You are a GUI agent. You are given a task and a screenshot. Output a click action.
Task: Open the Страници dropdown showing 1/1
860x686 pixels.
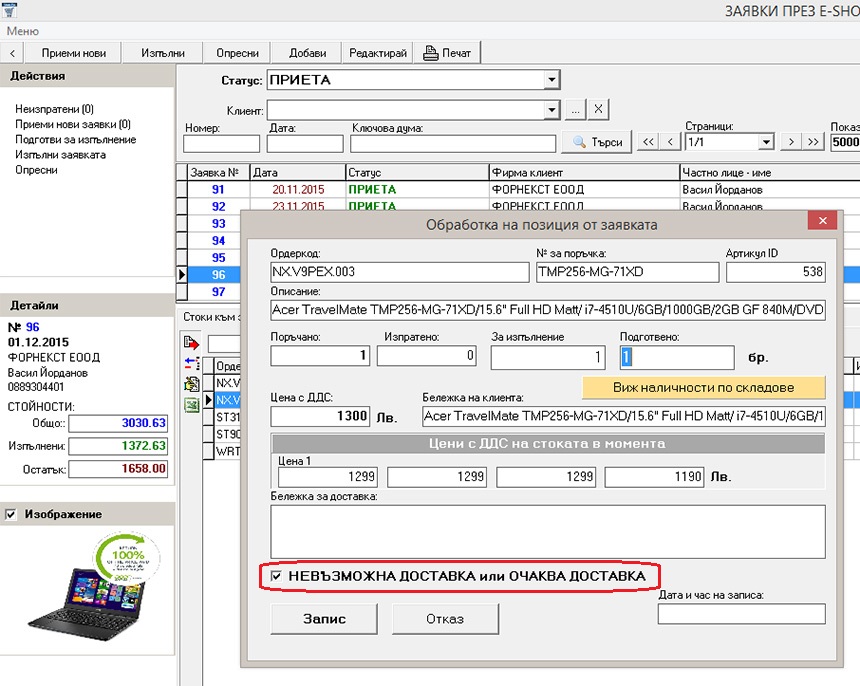tap(766, 142)
